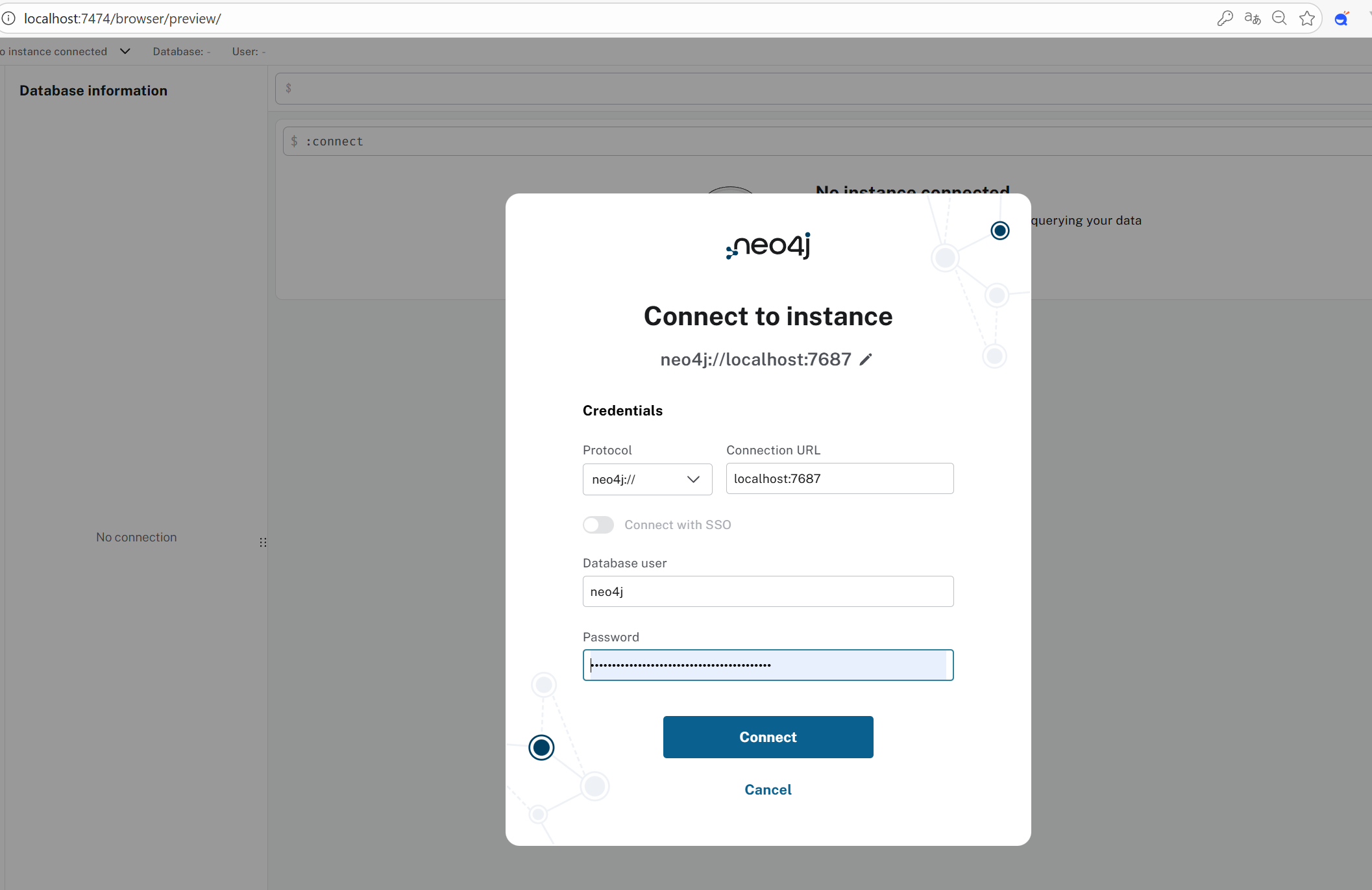Click the zoom magnifier icon in address bar

[x=1279, y=18]
